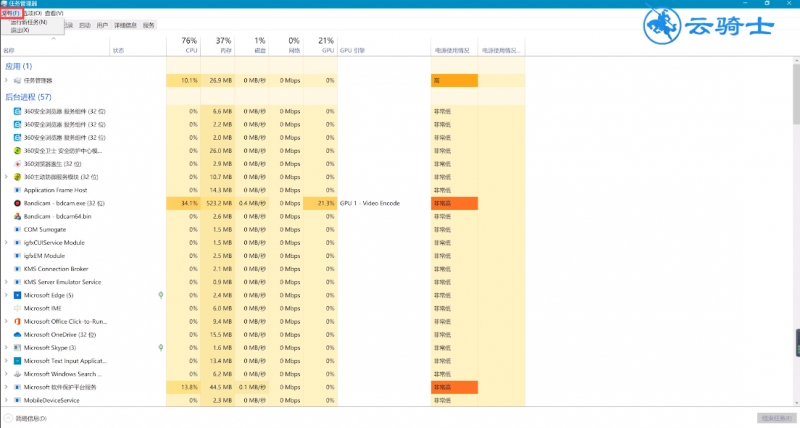Open the 选项(O) menu
The image size is (800, 428).
[x=33, y=13]
